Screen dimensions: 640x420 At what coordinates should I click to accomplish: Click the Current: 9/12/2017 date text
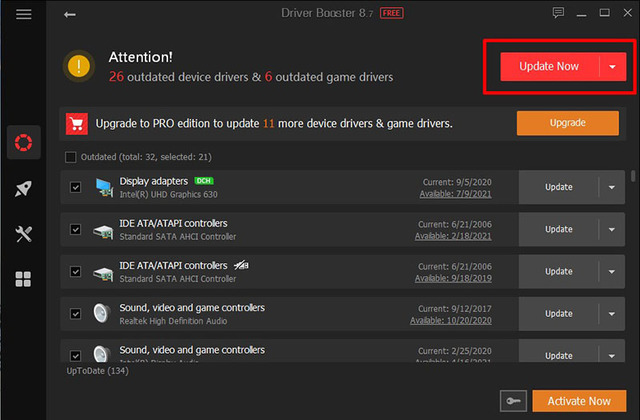click(x=455, y=309)
